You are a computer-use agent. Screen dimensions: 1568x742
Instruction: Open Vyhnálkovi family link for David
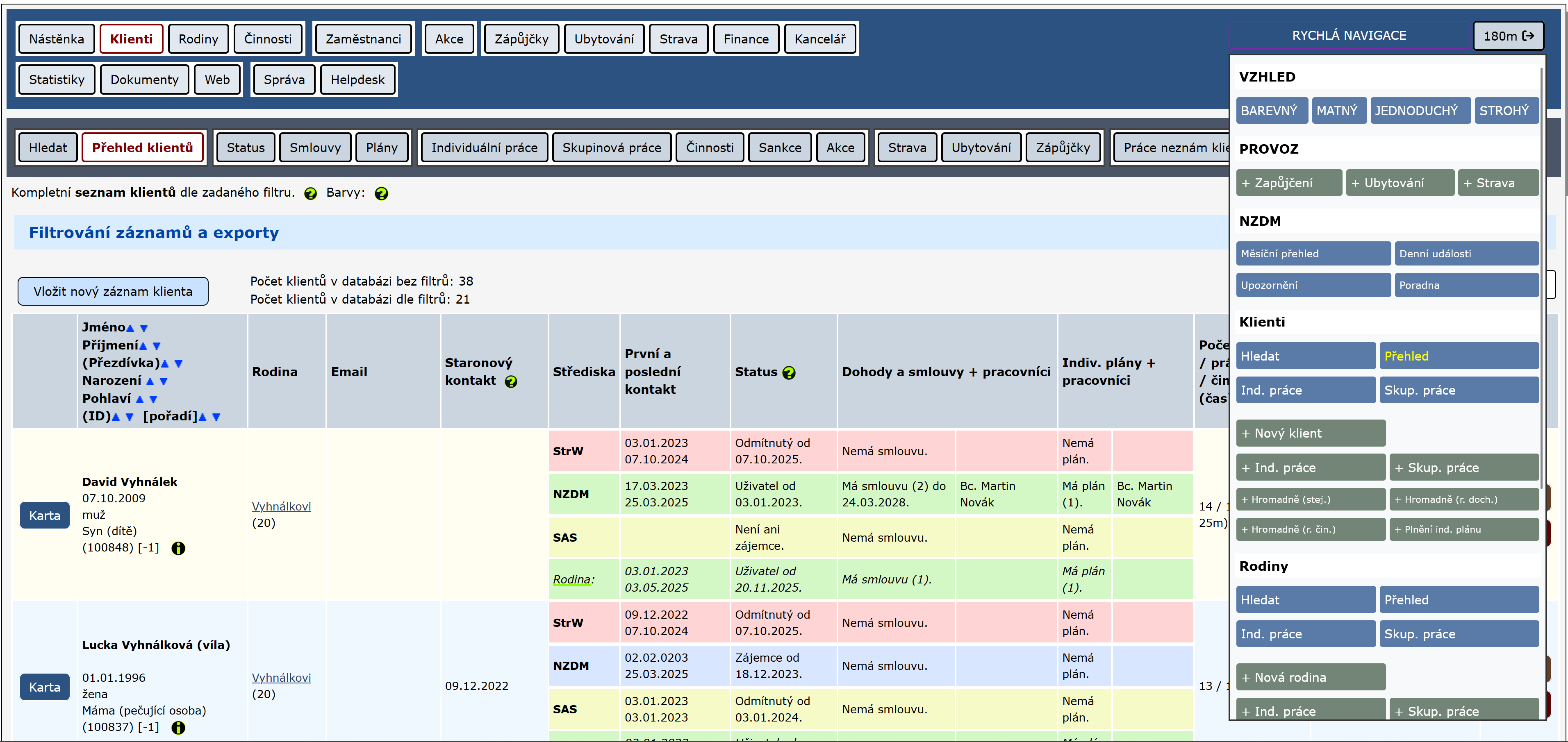pos(281,506)
